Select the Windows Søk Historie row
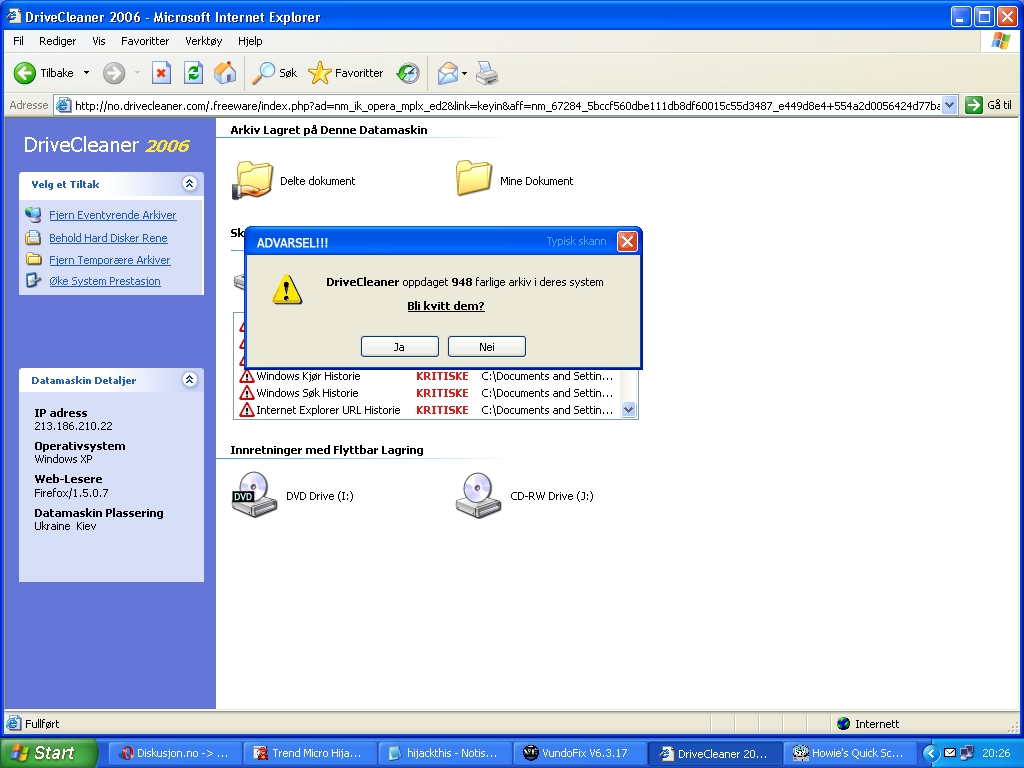 [x=426, y=393]
